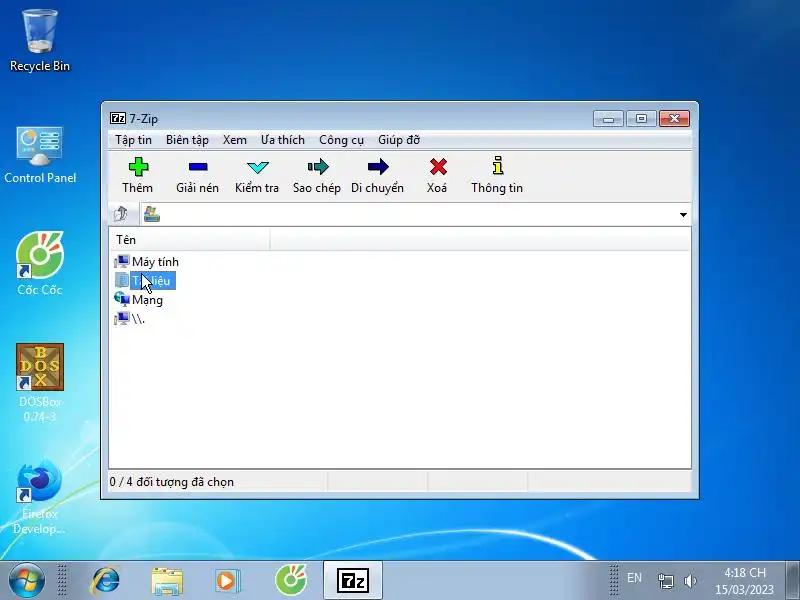This screenshot has height=600, width=800.
Task: Open Internet Explorer in taskbar
Action: pyautogui.click(x=105, y=581)
